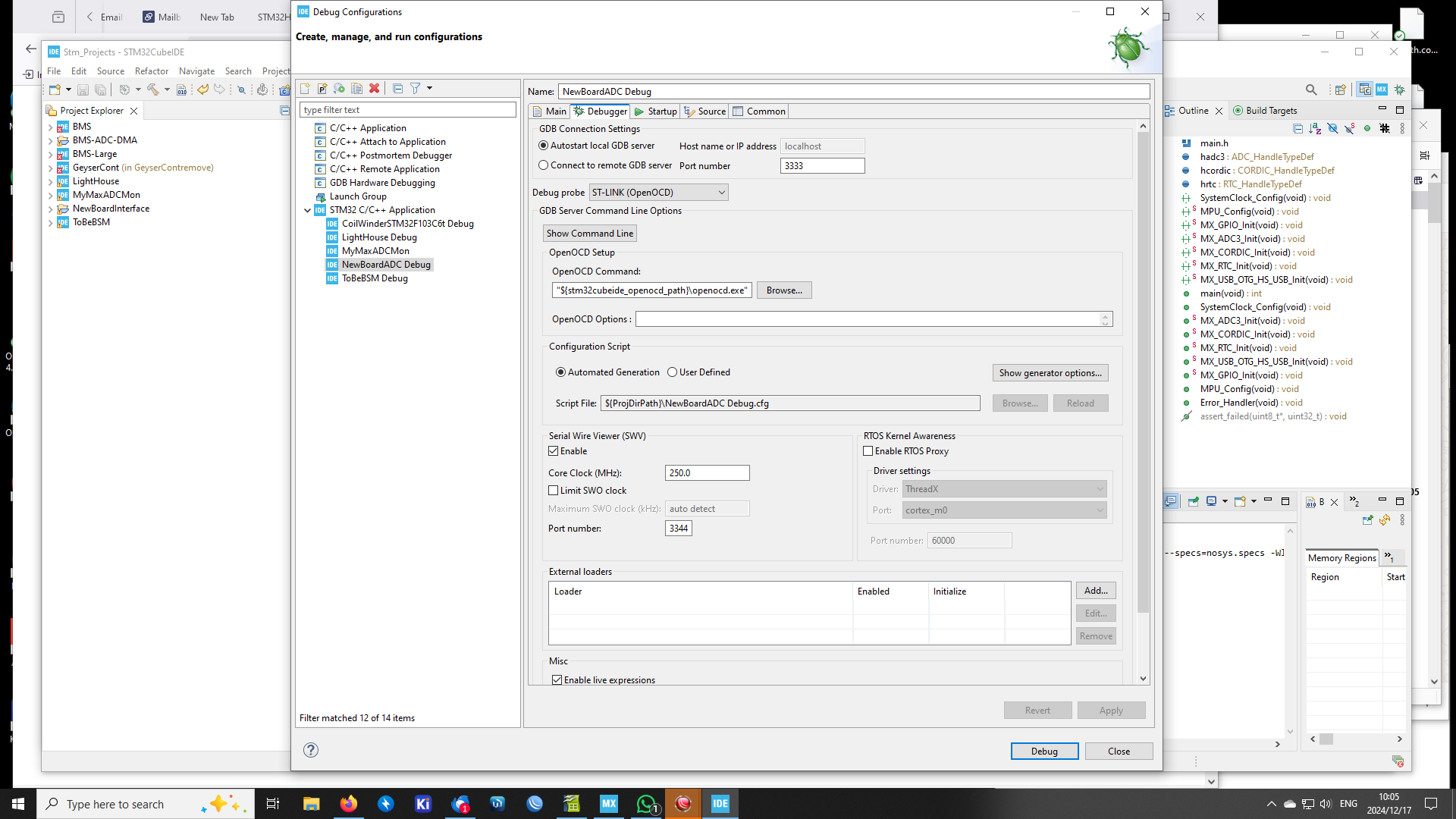
Task: Start debugging with the Debug button
Action: [x=1044, y=751]
